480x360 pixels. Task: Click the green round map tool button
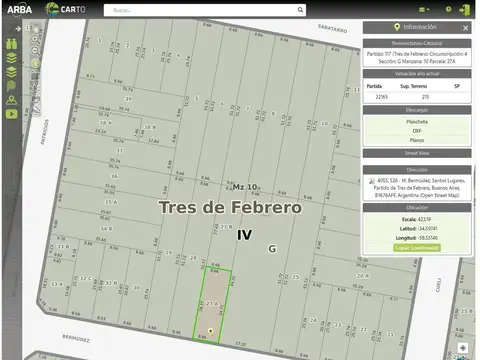35,63
